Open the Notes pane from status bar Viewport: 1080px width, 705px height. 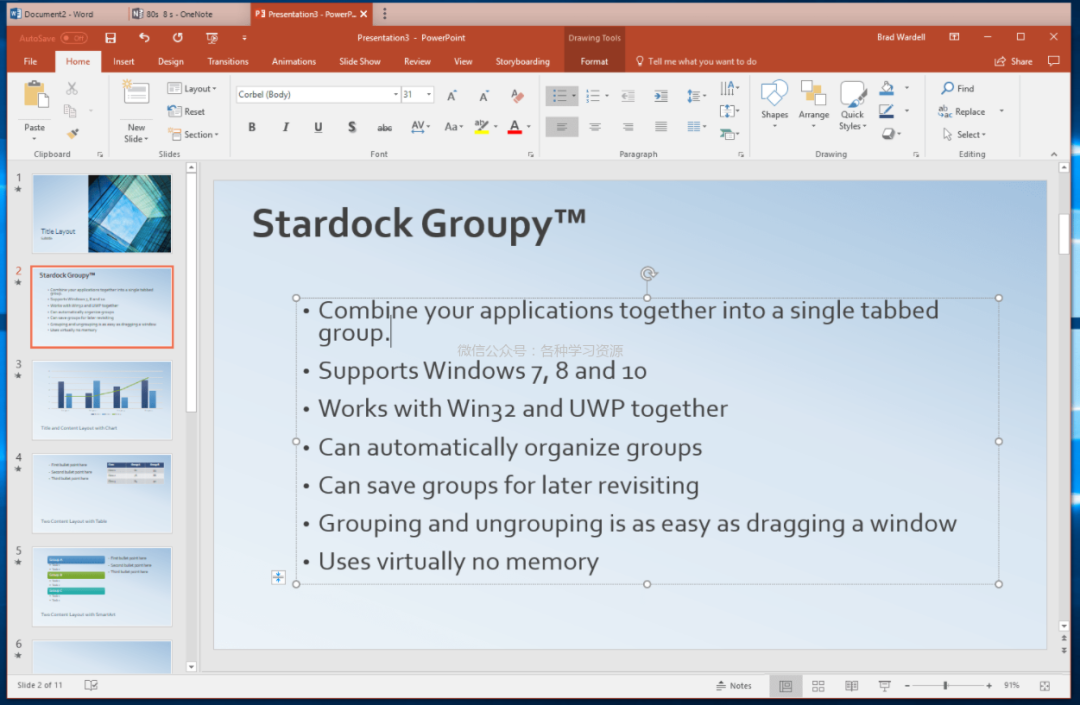point(734,686)
